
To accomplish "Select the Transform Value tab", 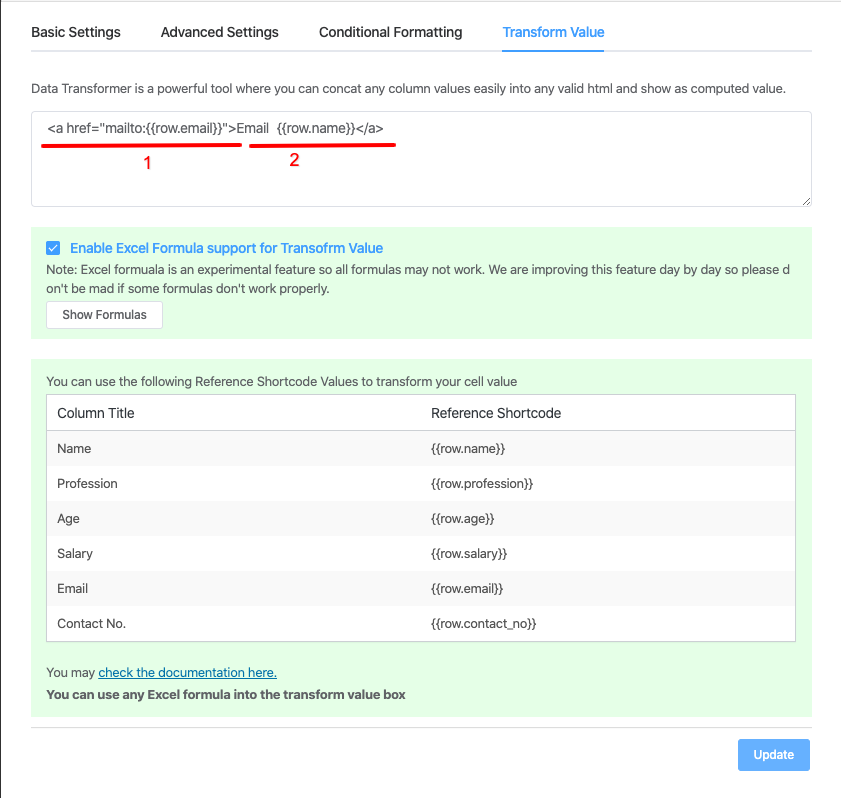I will [x=553, y=32].
